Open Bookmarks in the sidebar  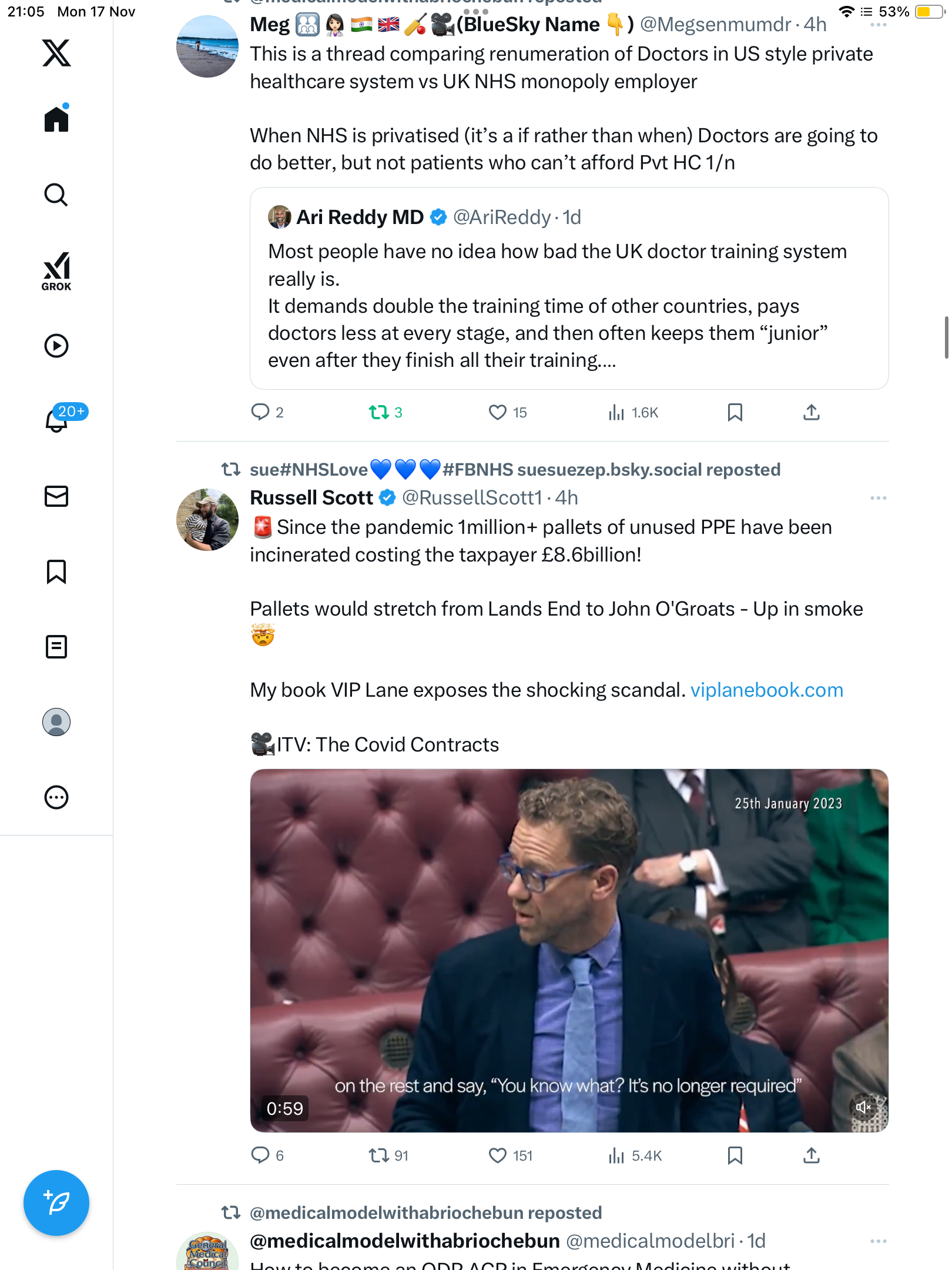(56, 571)
